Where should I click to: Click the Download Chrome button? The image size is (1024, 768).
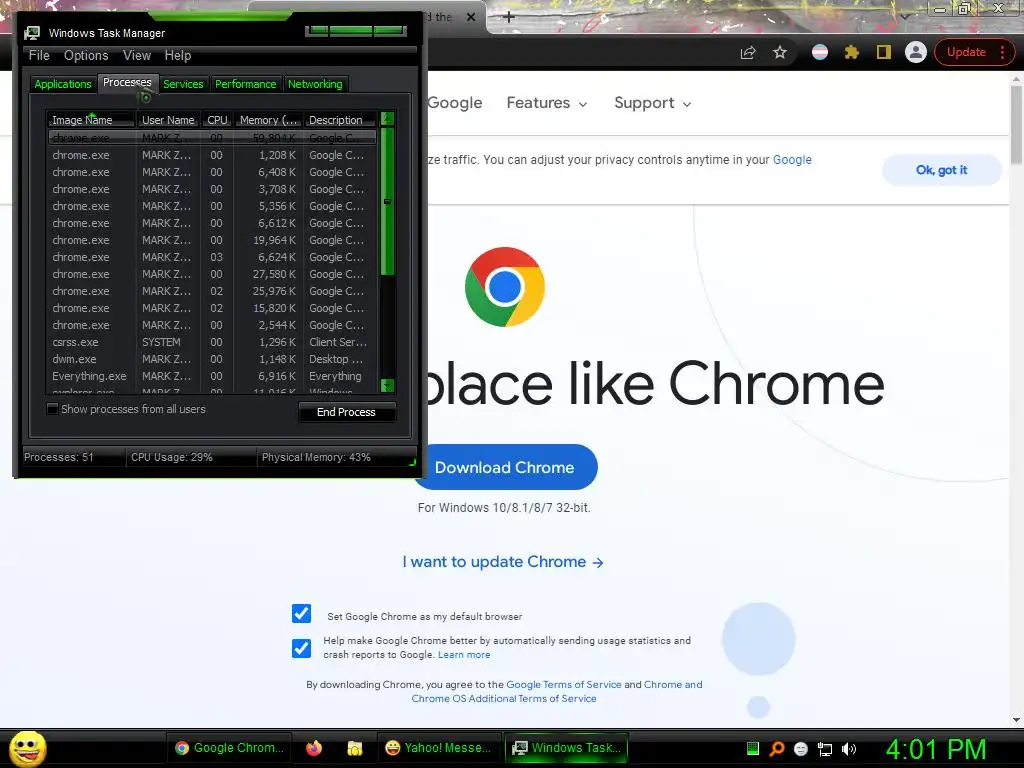coord(505,468)
